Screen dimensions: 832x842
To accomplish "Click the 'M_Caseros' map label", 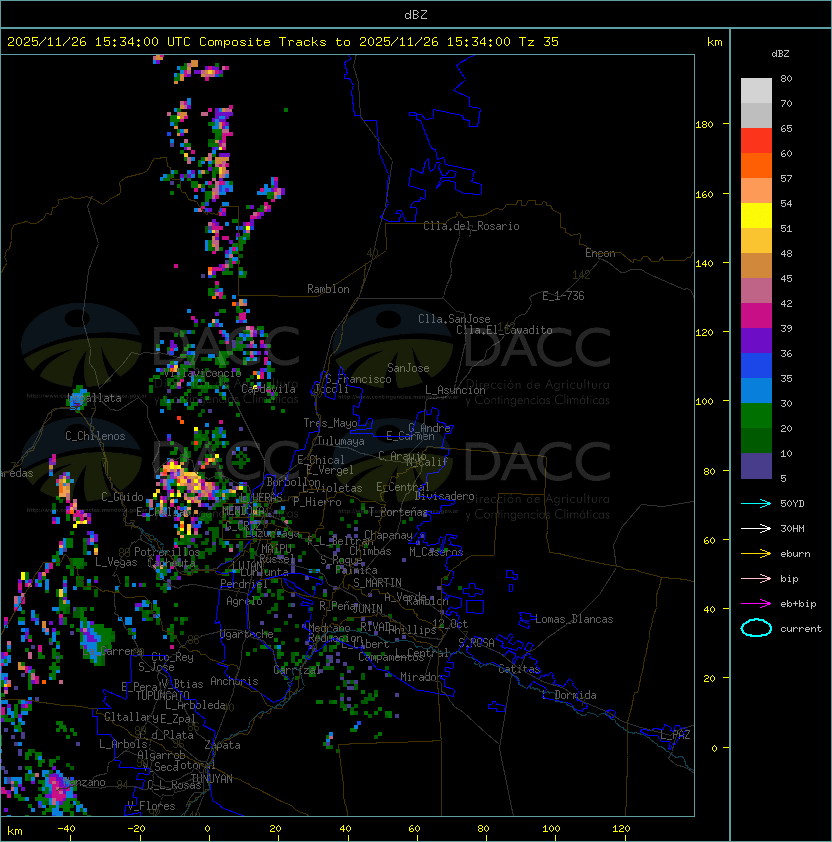I will (436, 551).
